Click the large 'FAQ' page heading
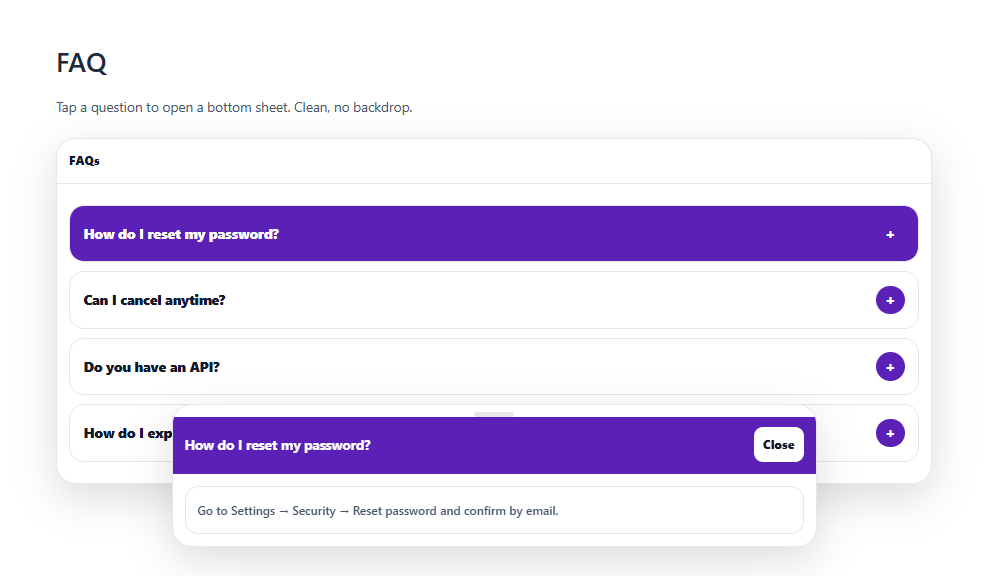The height and width of the screenshot is (576, 1005). click(x=81, y=63)
